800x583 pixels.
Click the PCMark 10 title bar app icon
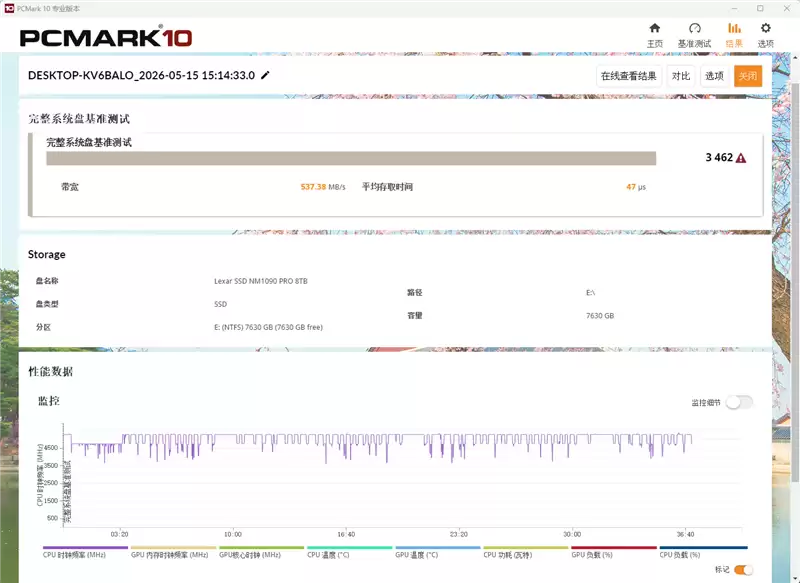coord(9,8)
